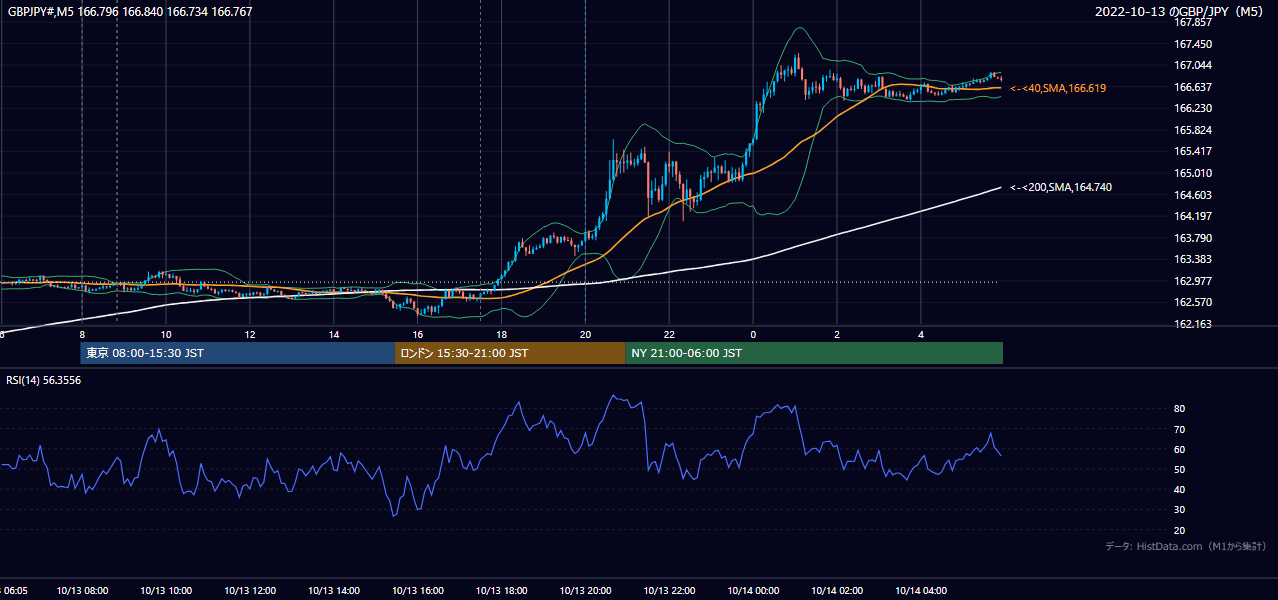Click the RSI axis level 50

pos(1180,469)
